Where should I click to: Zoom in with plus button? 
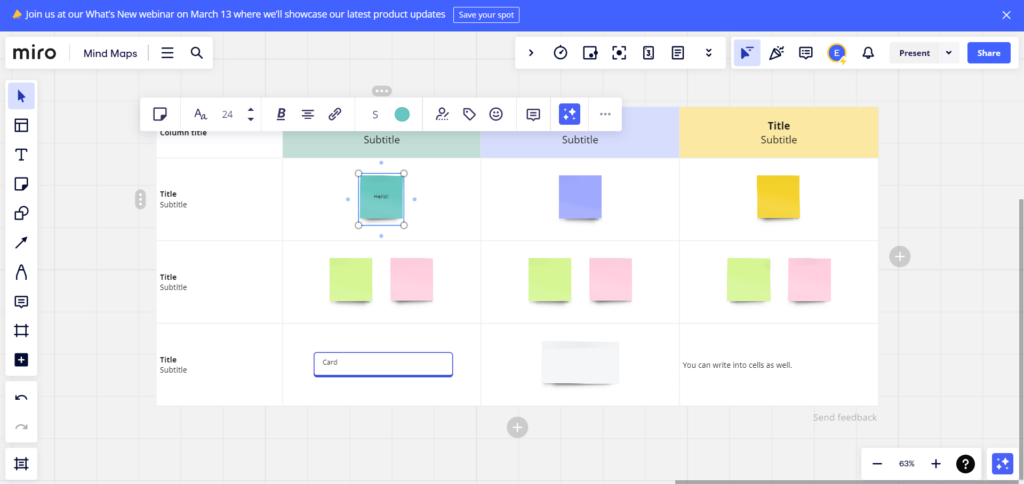(936, 464)
